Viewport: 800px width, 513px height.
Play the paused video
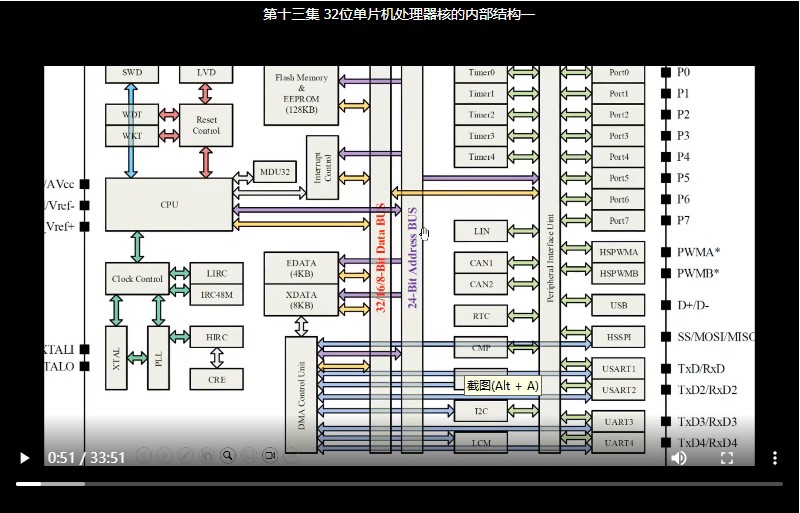24,458
